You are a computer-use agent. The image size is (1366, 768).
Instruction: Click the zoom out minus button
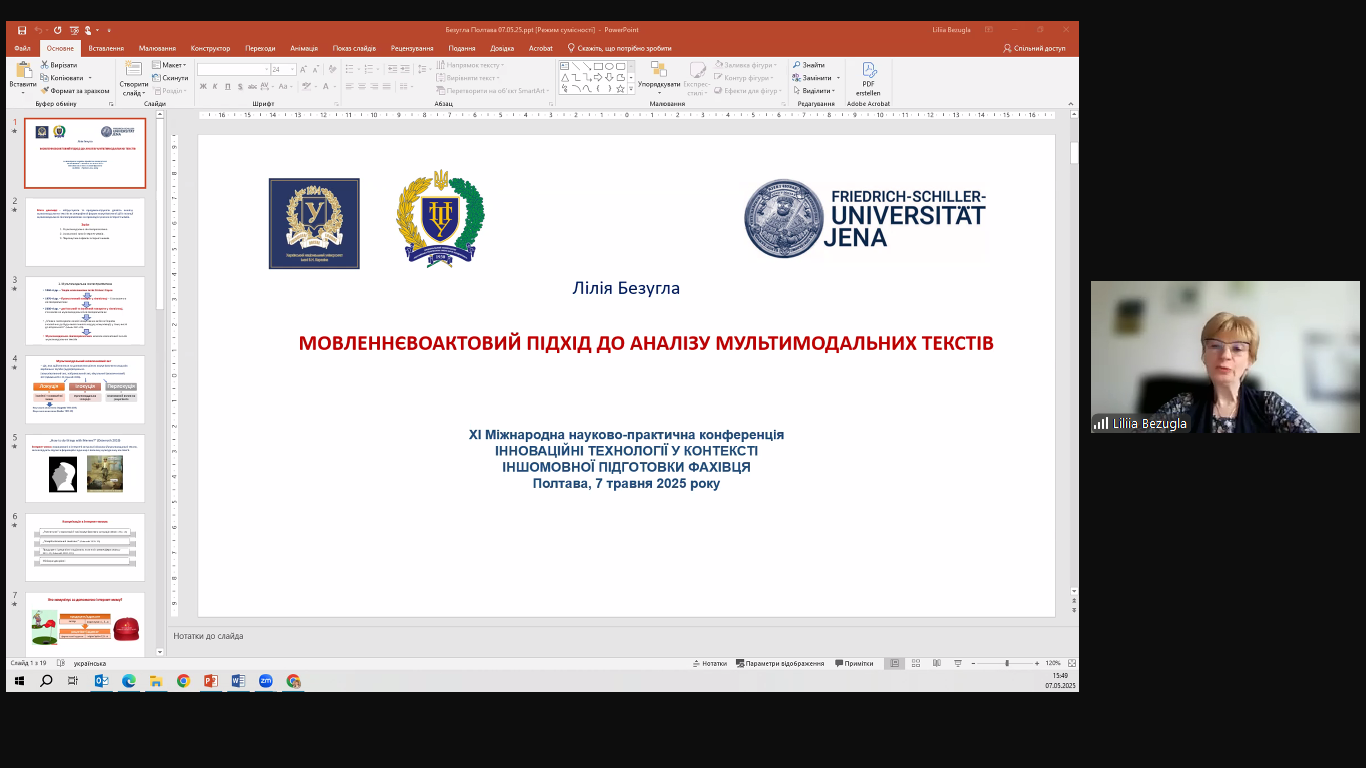pos(973,663)
